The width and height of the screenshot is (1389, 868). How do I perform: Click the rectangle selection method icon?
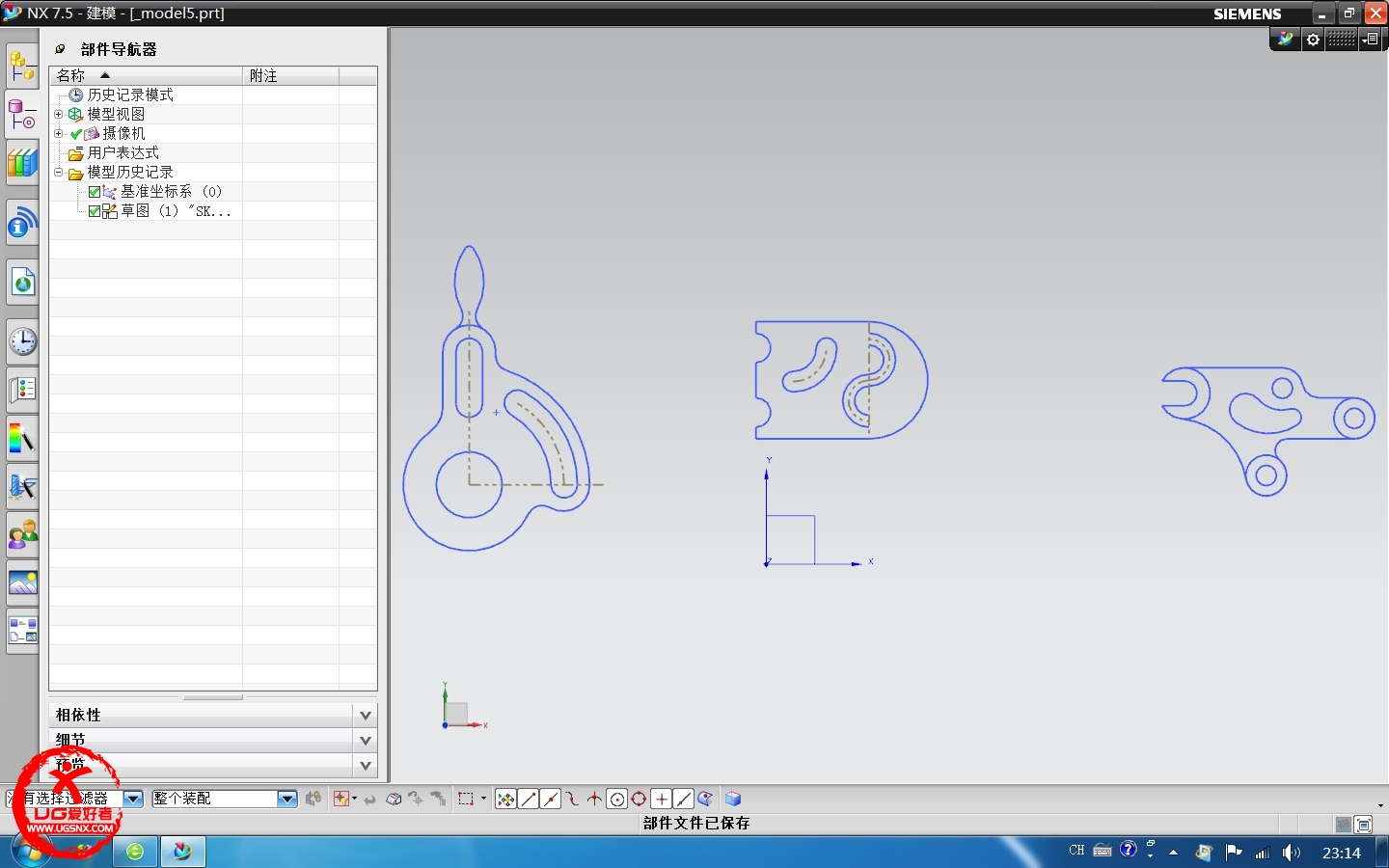466,799
